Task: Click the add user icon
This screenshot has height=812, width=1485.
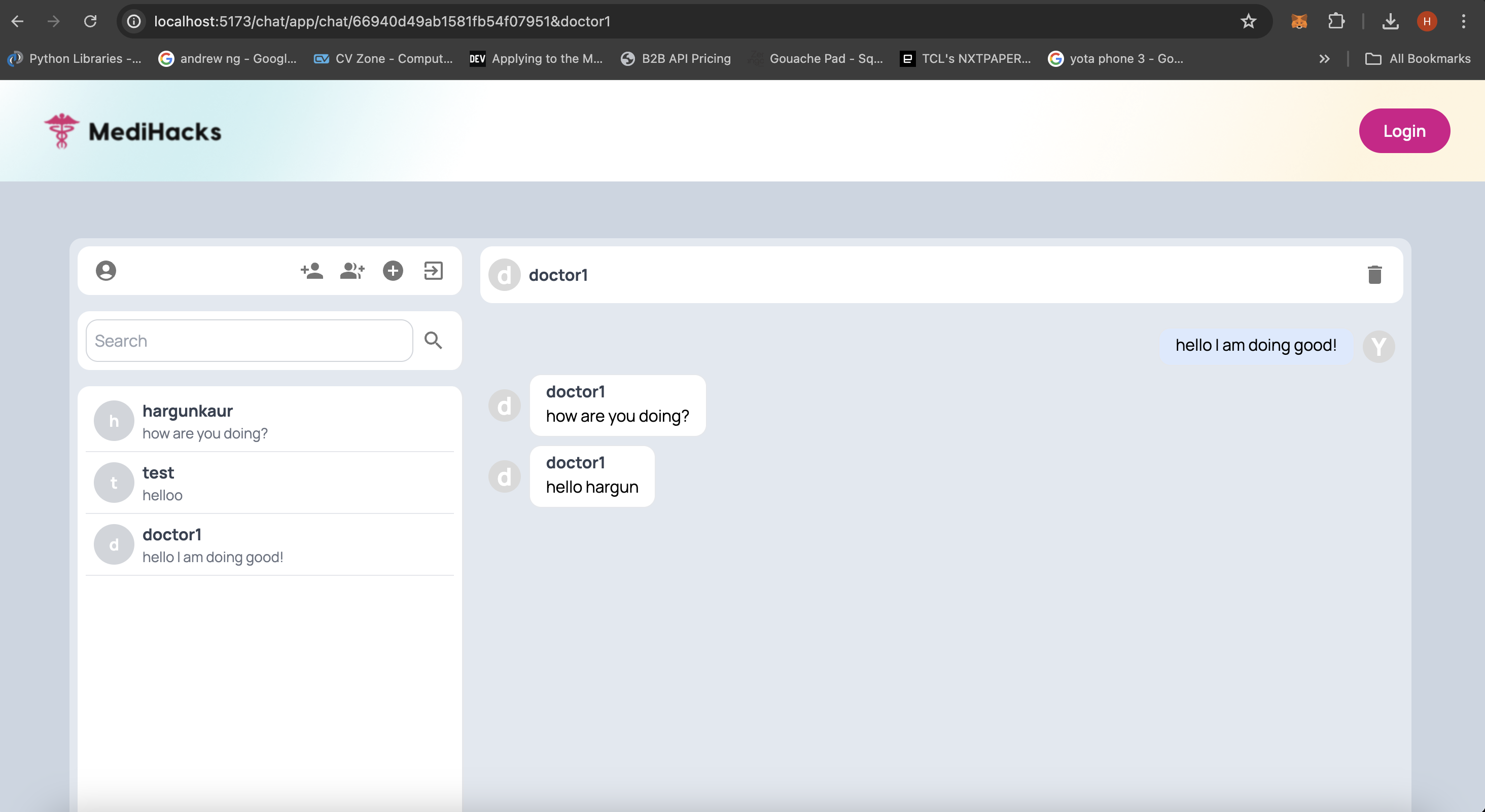Action: pos(312,271)
